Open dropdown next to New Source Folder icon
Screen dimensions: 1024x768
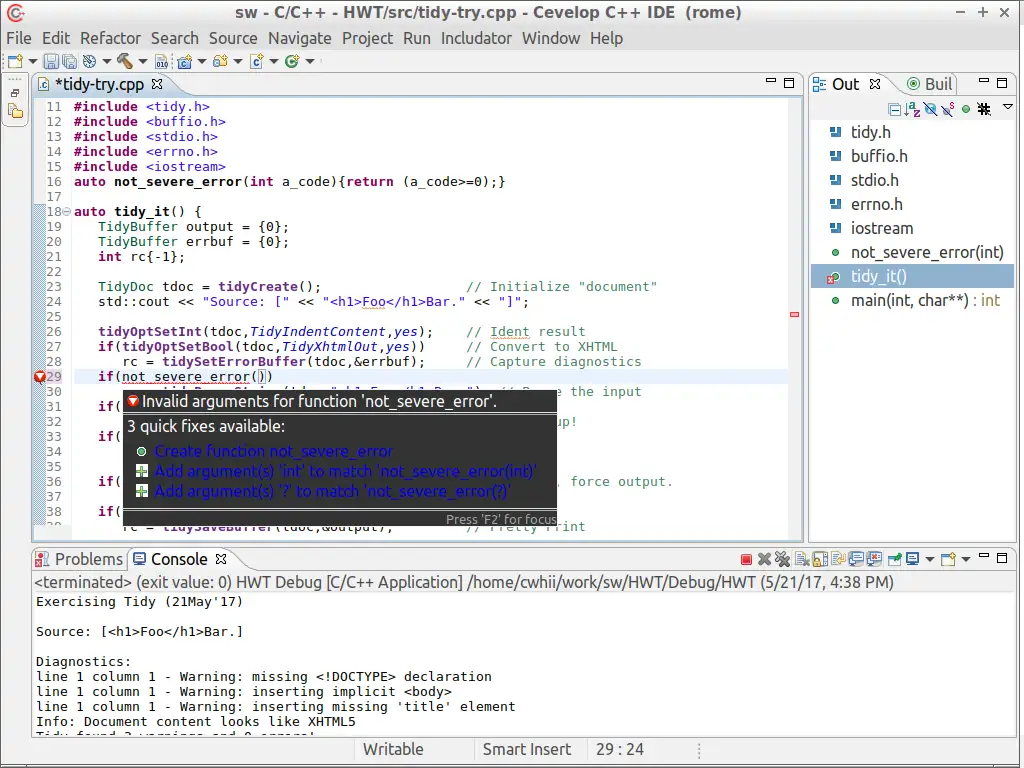click(238, 61)
